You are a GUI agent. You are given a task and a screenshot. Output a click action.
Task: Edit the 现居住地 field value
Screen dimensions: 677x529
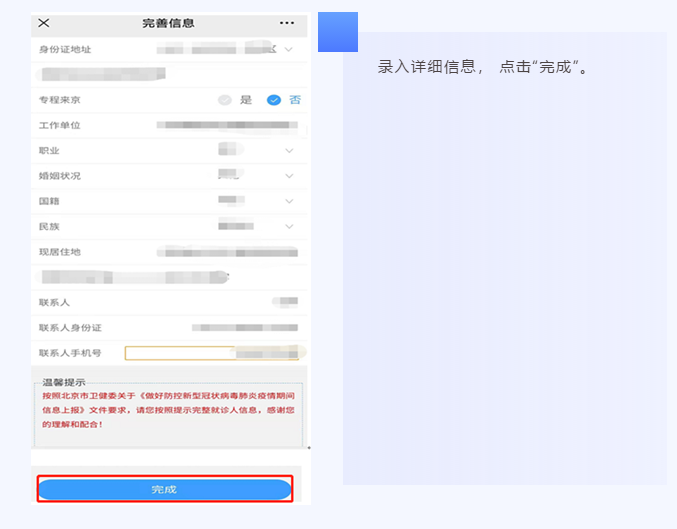tap(227, 252)
